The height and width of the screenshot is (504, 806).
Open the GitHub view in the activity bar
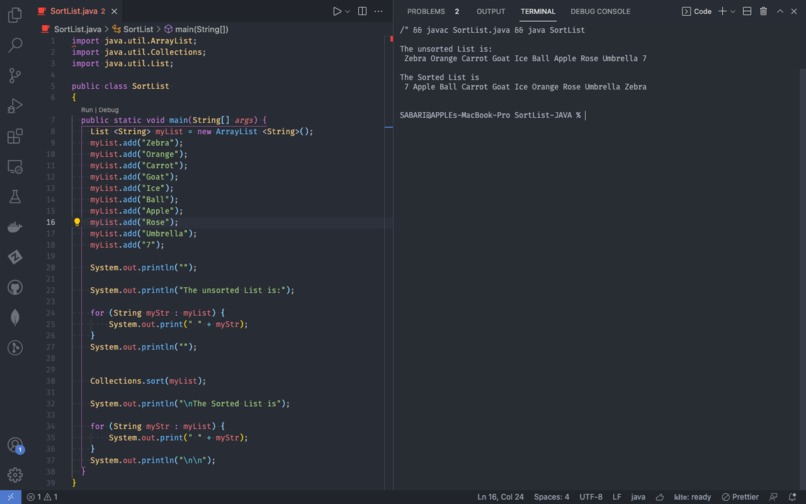click(15, 287)
